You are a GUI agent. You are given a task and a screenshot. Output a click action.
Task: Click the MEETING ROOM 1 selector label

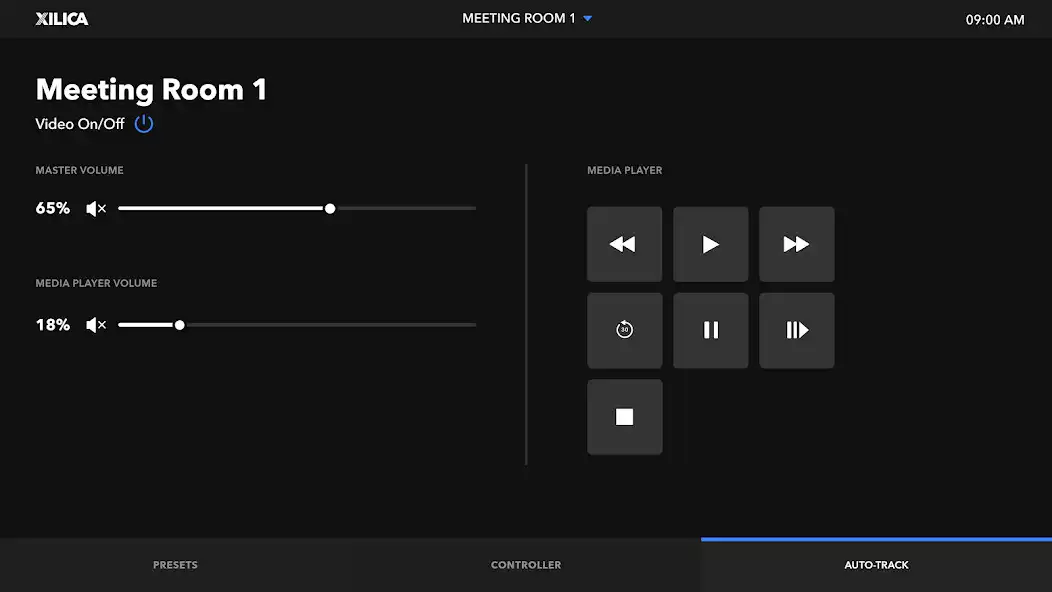pos(519,19)
